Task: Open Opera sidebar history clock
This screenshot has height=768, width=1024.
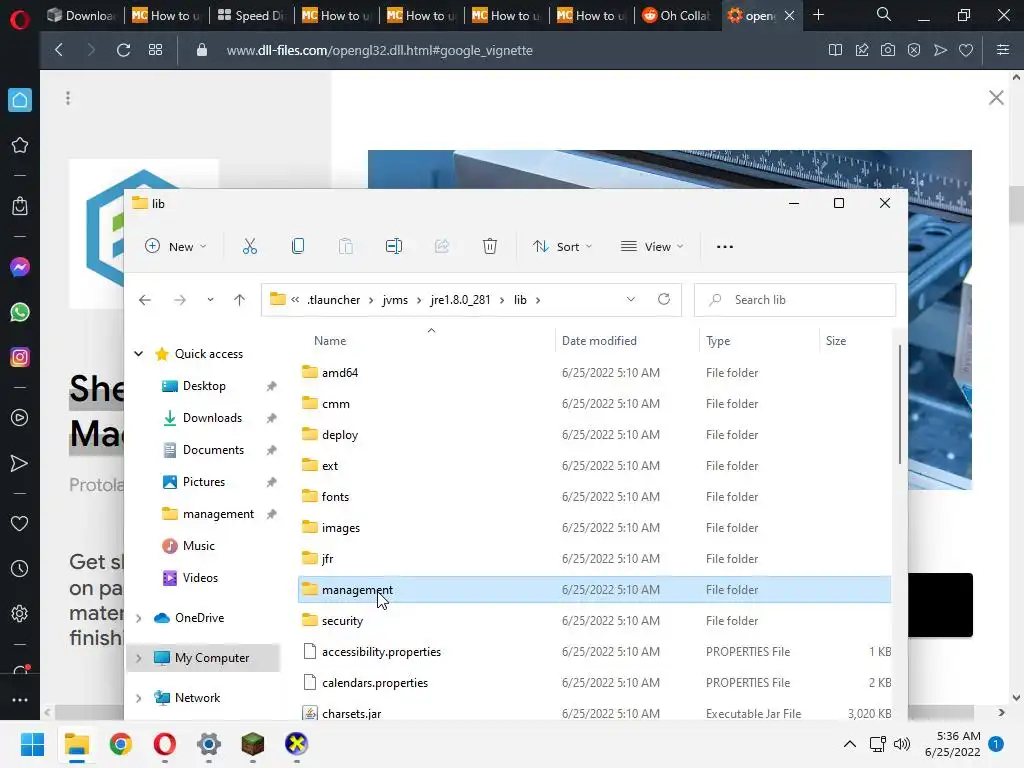Action: (x=20, y=569)
